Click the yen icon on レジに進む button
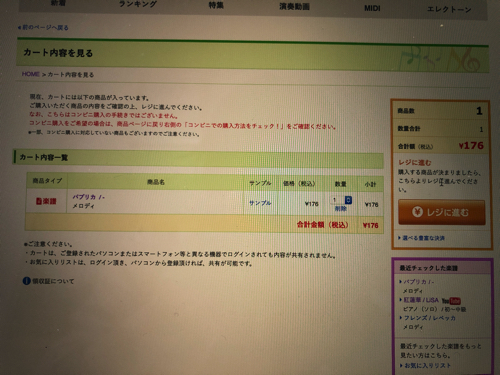 tap(417, 212)
